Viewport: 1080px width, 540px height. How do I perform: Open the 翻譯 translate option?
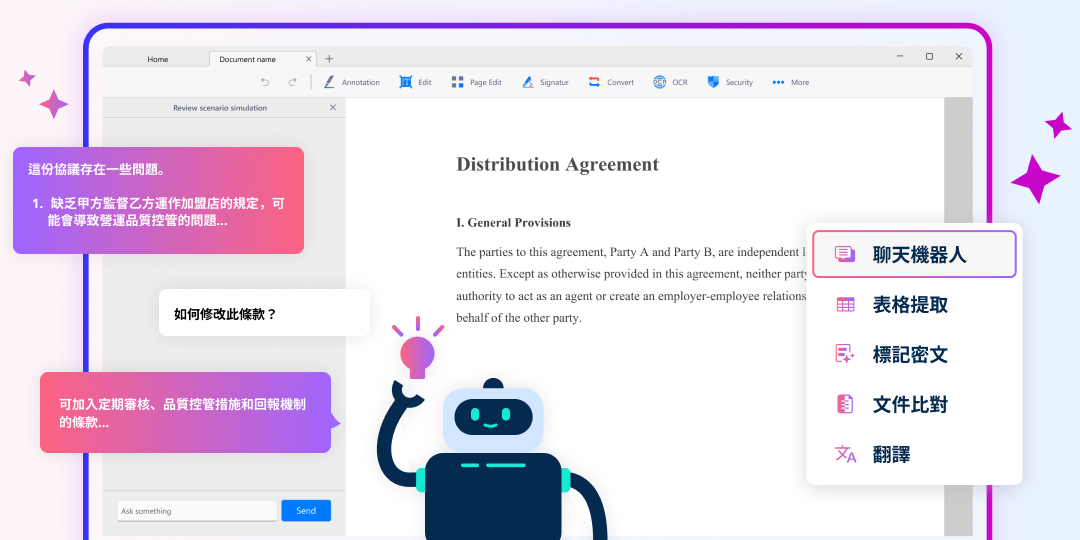click(890, 455)
